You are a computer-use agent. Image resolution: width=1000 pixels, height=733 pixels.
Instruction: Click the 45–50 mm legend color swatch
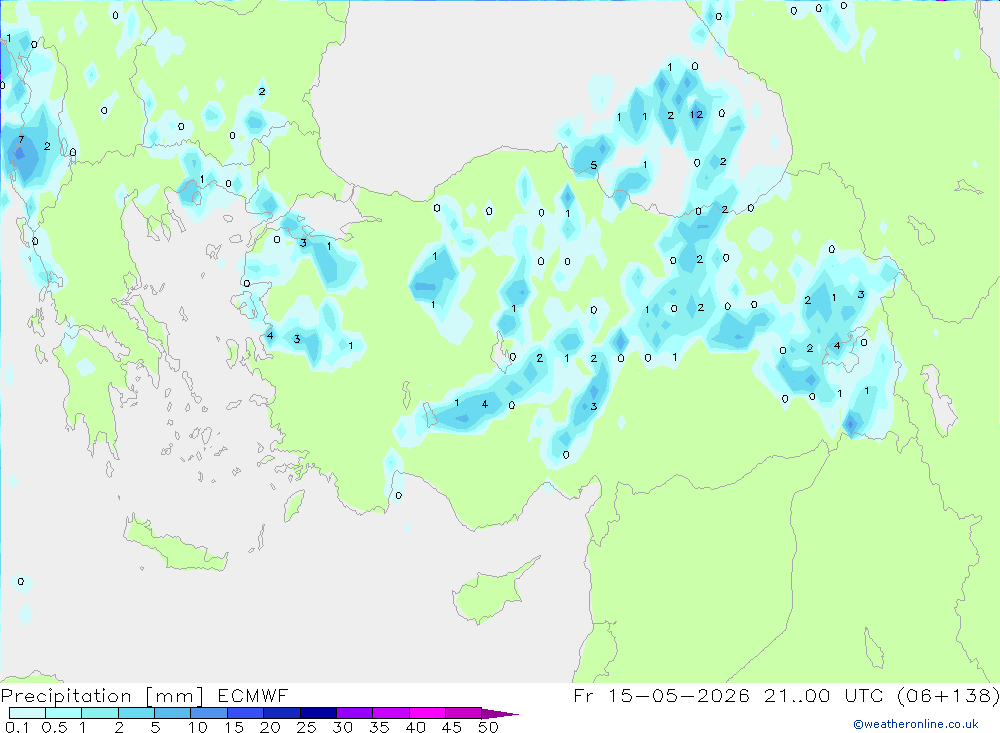click(464, 713)
